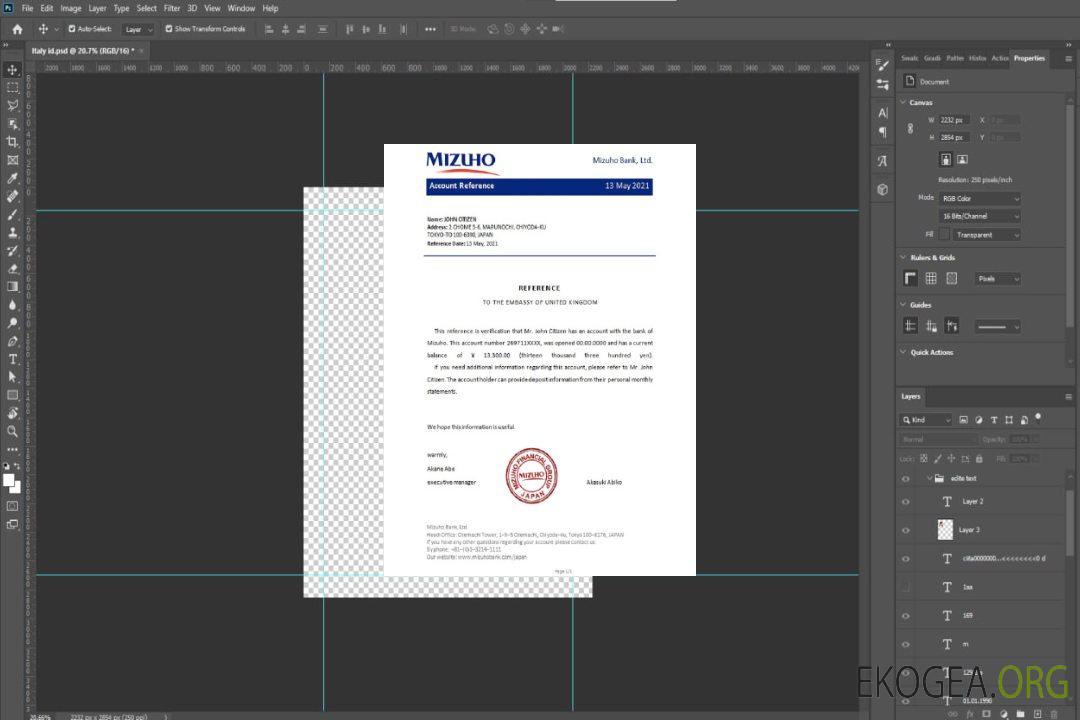
Task: Select the Rectangular Marquee tool
Action: 12,88
